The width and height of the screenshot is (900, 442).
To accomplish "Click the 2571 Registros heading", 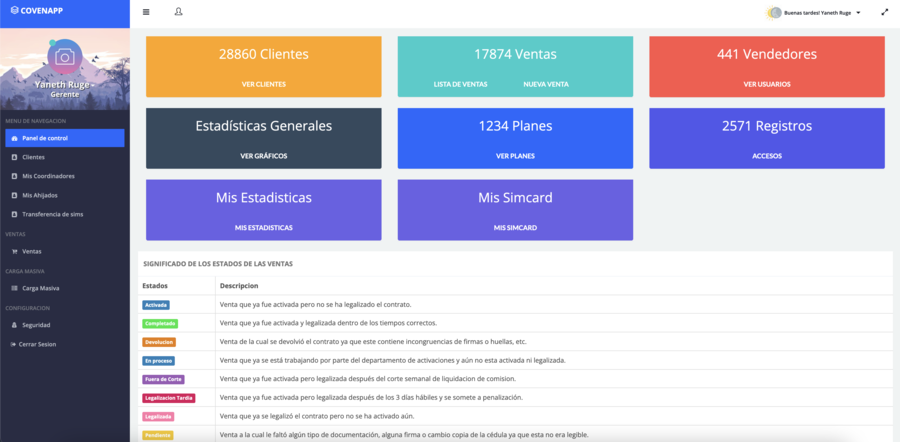I will (767, 126).
